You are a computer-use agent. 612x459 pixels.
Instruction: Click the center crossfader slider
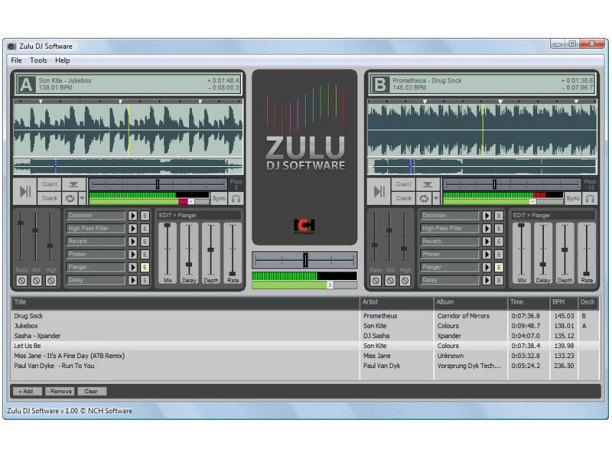coord(305,260)
